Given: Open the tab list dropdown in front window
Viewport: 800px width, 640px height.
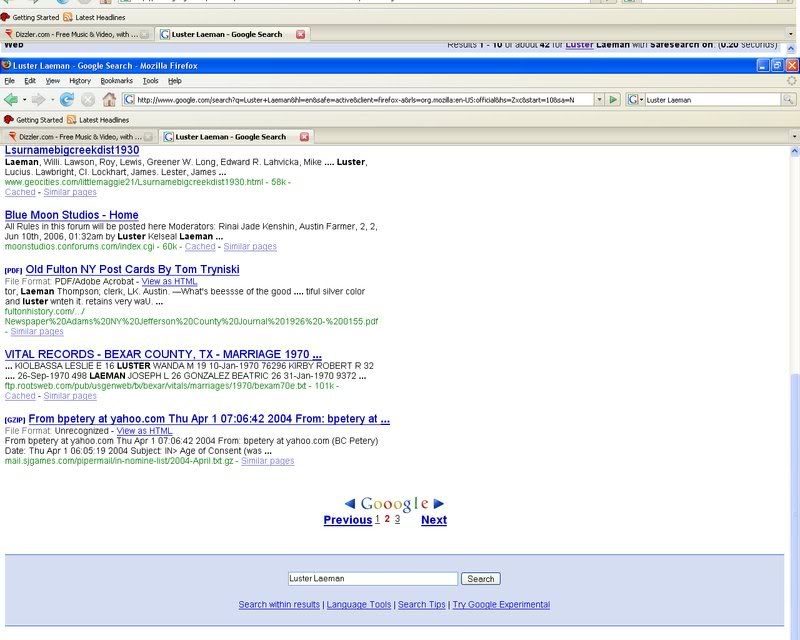Looking at the screenshot, I should tap(794, 137).
